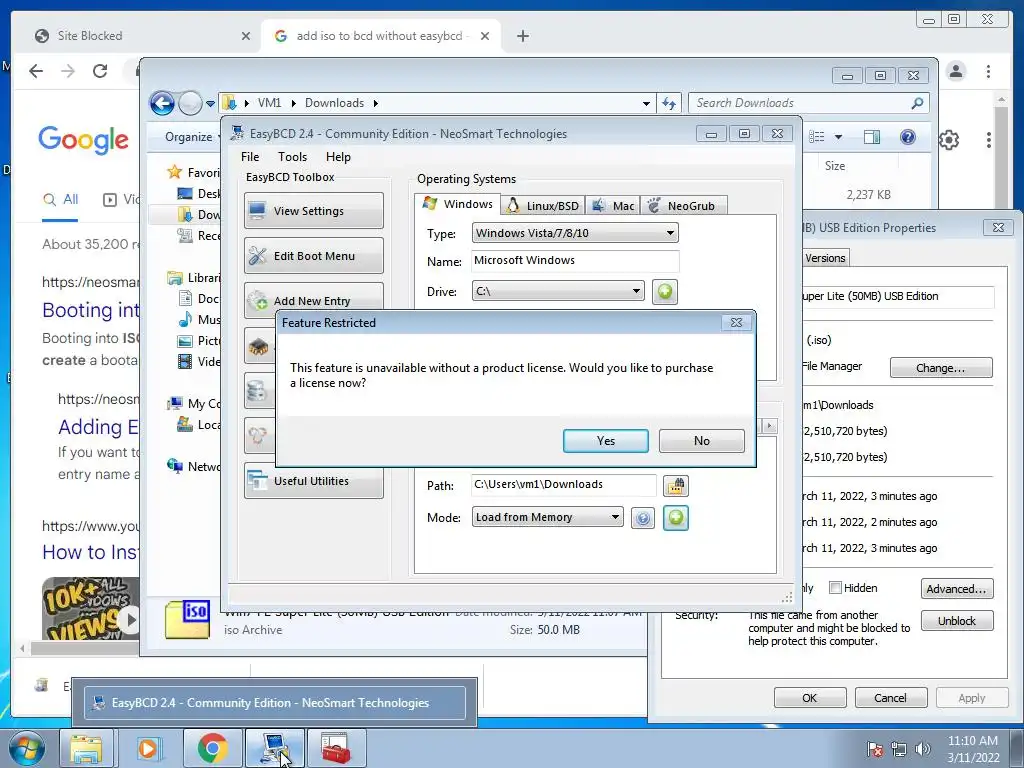The image size is (1024, 768).
Task: Switch to the Linux/BSD tab
Action: click(543, 206)
